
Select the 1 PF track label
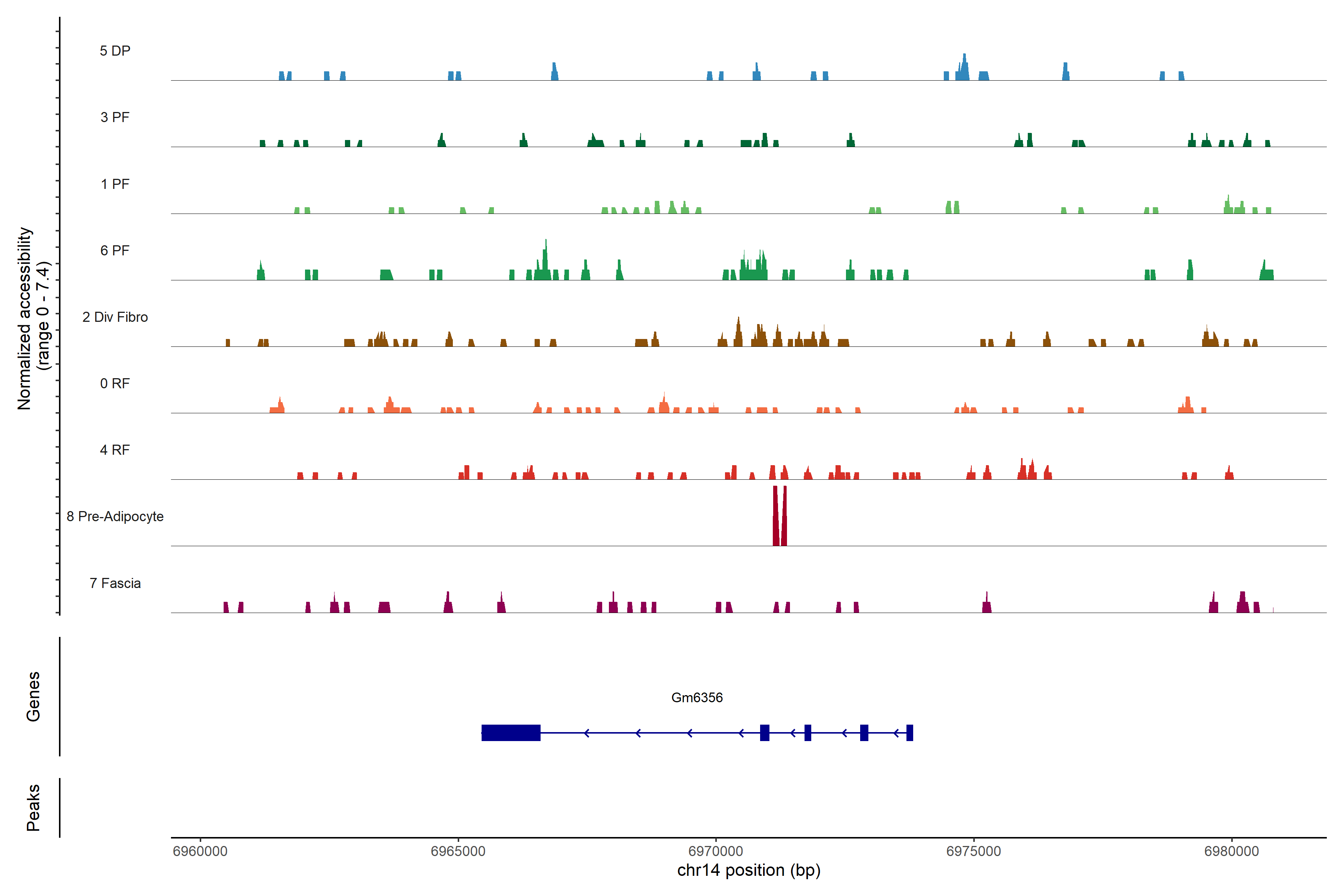point(115,184)
